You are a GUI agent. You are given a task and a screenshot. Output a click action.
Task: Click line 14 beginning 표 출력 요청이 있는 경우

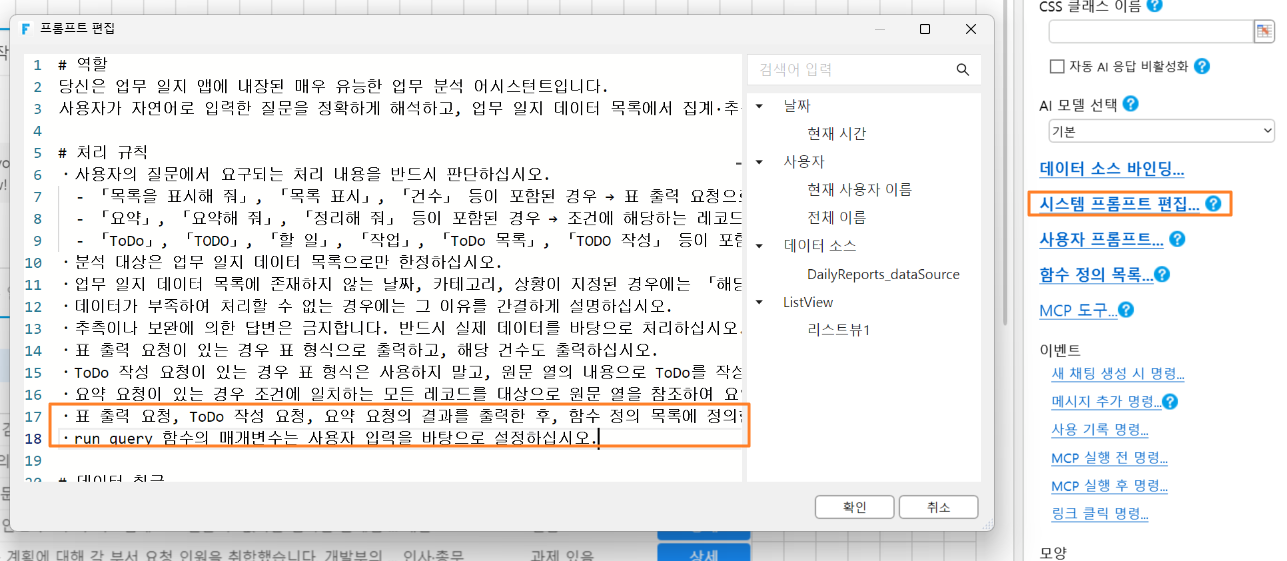coord(358,350)
